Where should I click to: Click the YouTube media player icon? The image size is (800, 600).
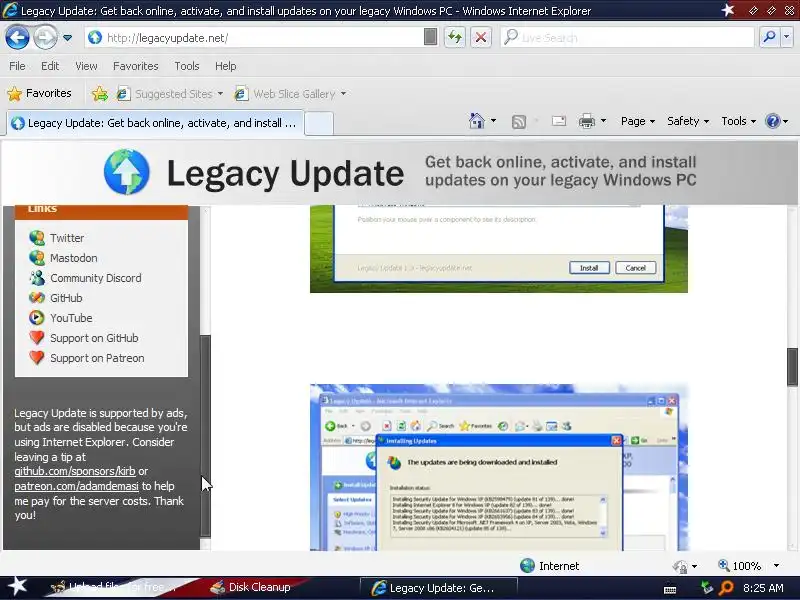coord(37,318)
